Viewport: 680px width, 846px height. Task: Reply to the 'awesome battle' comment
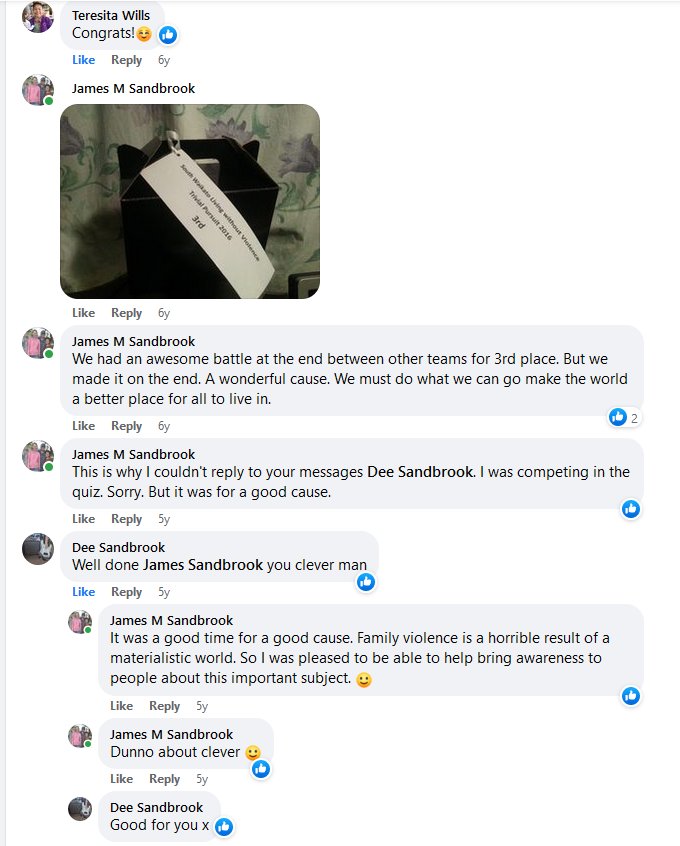[126, 426]
